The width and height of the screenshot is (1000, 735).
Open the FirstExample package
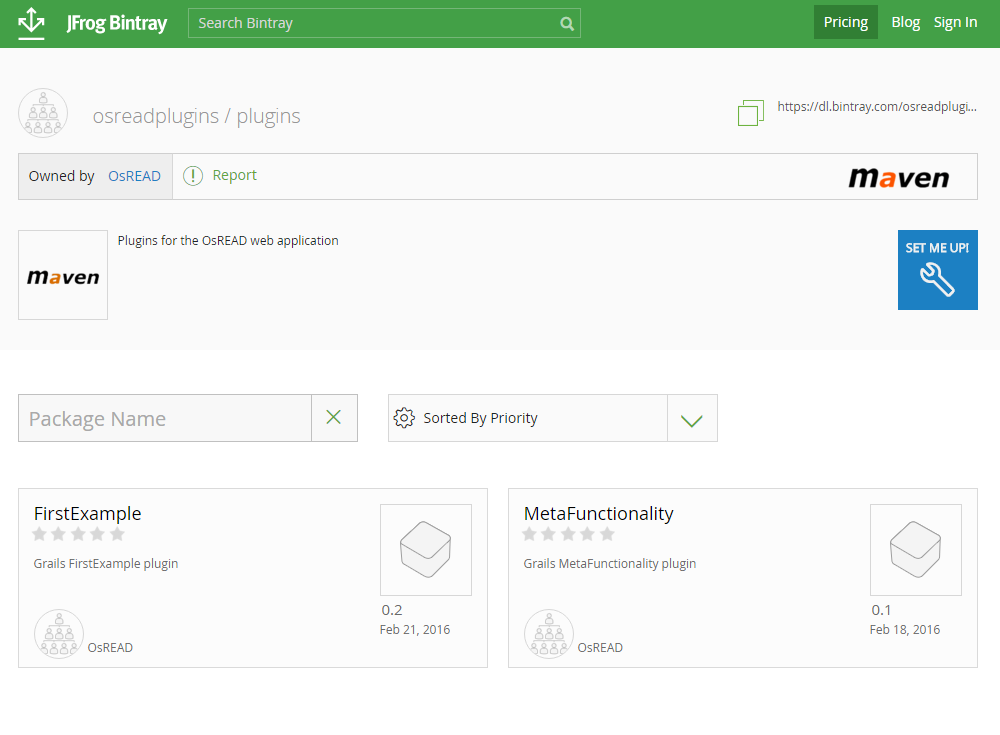[x=87, y=514]
